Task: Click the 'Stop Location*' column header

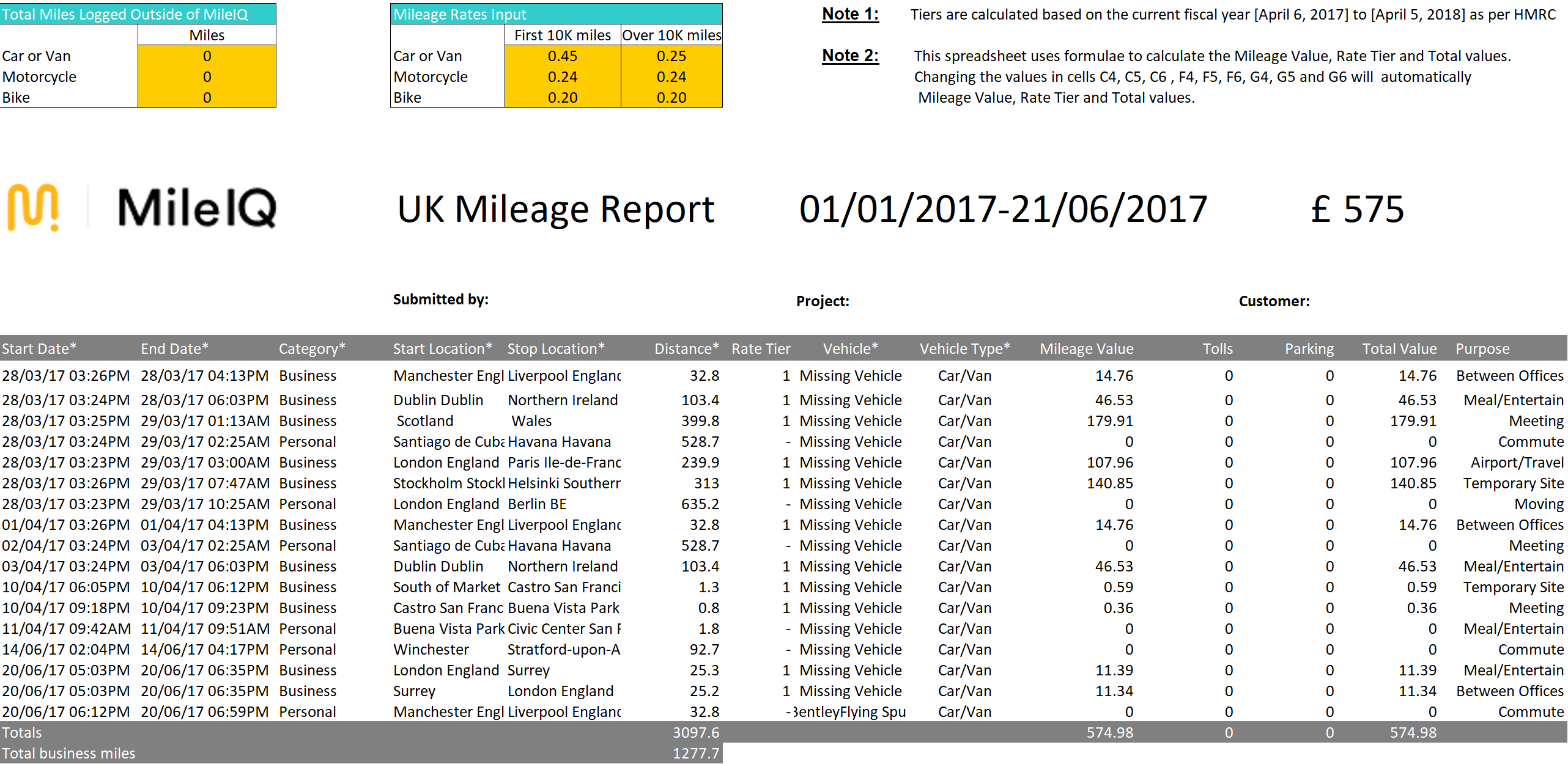Action: click(557, 349)
